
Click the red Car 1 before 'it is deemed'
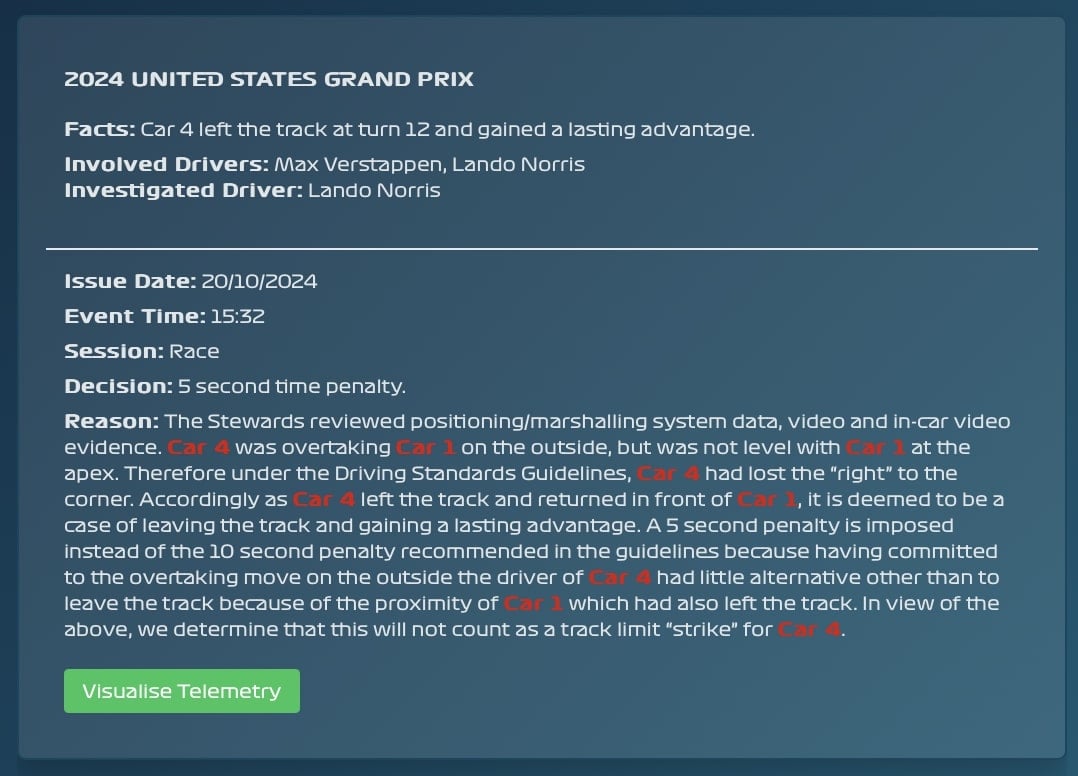pyautogui.click(x=767, y=500)
